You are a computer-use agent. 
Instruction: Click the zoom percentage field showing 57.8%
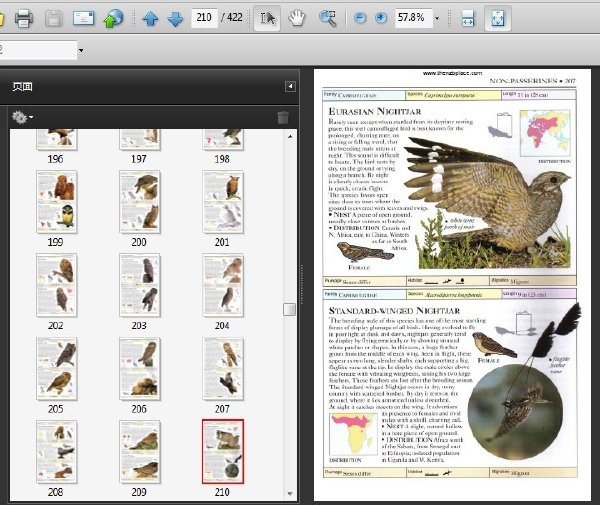413,18
